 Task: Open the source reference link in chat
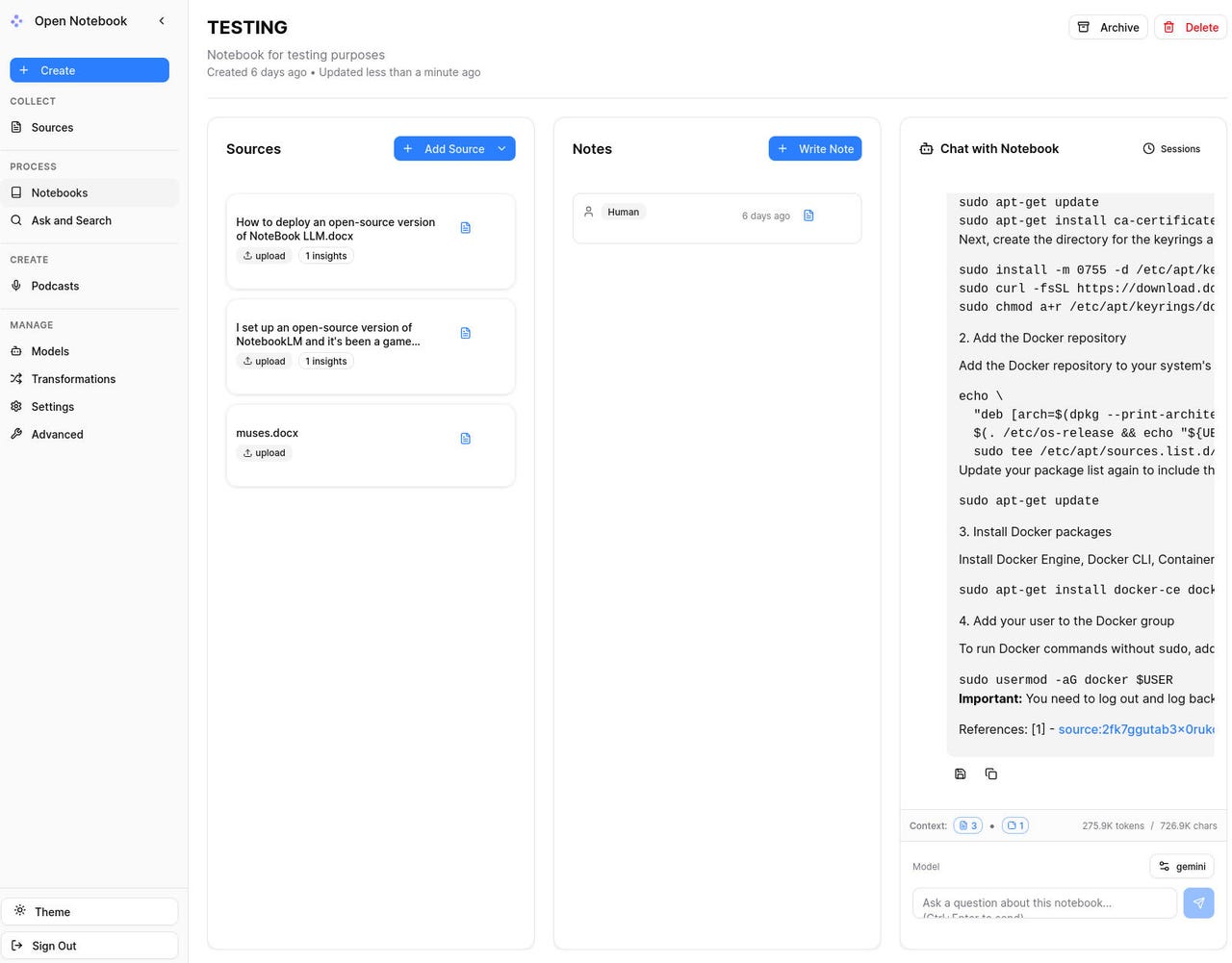[1136, 729]
